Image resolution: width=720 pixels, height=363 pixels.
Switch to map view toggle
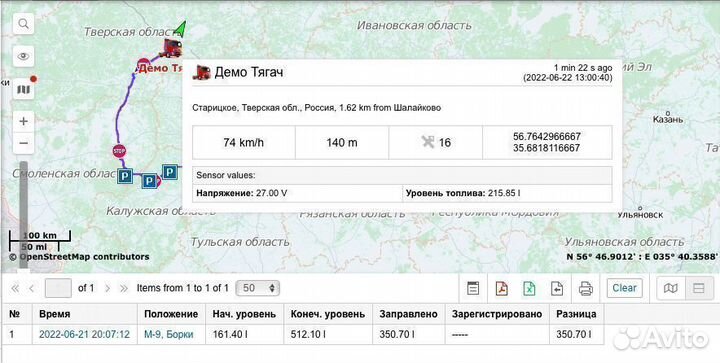point(671,288)
